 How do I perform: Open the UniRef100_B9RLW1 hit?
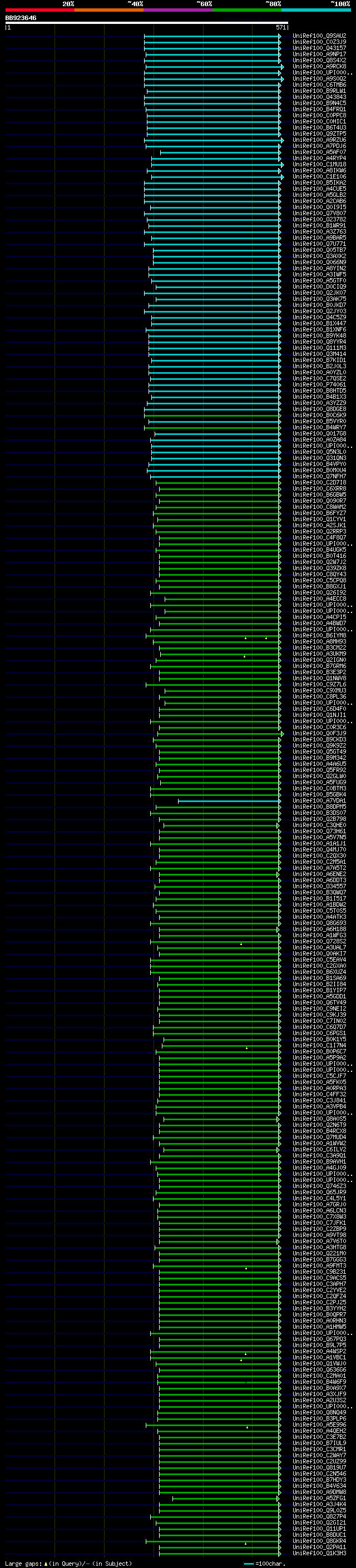319,91
